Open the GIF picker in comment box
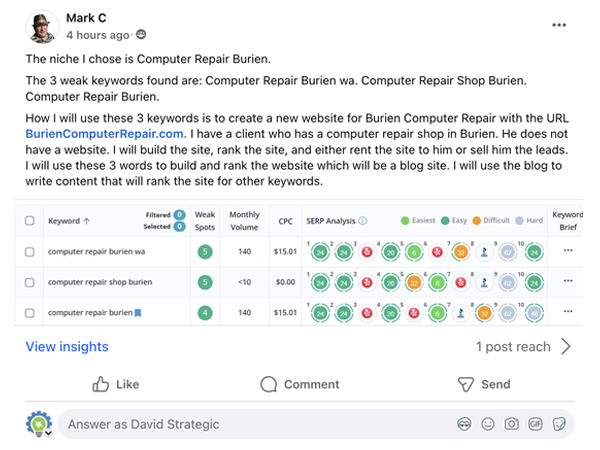600x450 pixels. (535, 424)
